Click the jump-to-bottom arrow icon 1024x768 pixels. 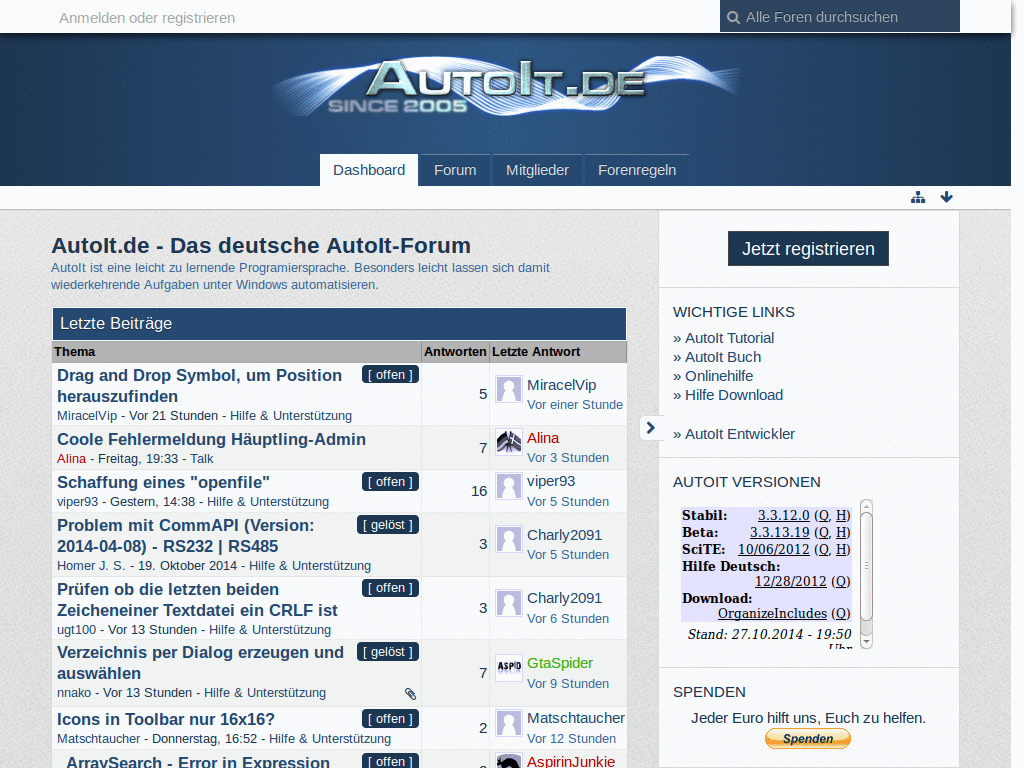click(946, 197)
